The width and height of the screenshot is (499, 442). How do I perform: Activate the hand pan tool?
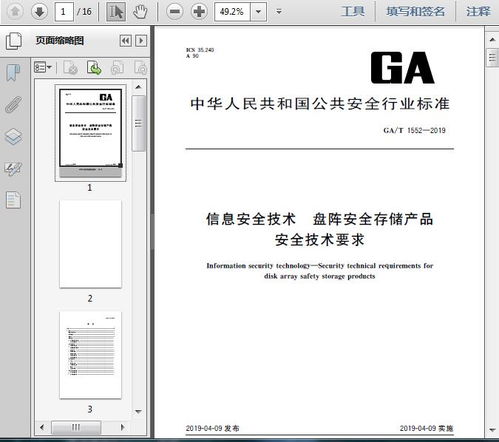click(140, 12)
